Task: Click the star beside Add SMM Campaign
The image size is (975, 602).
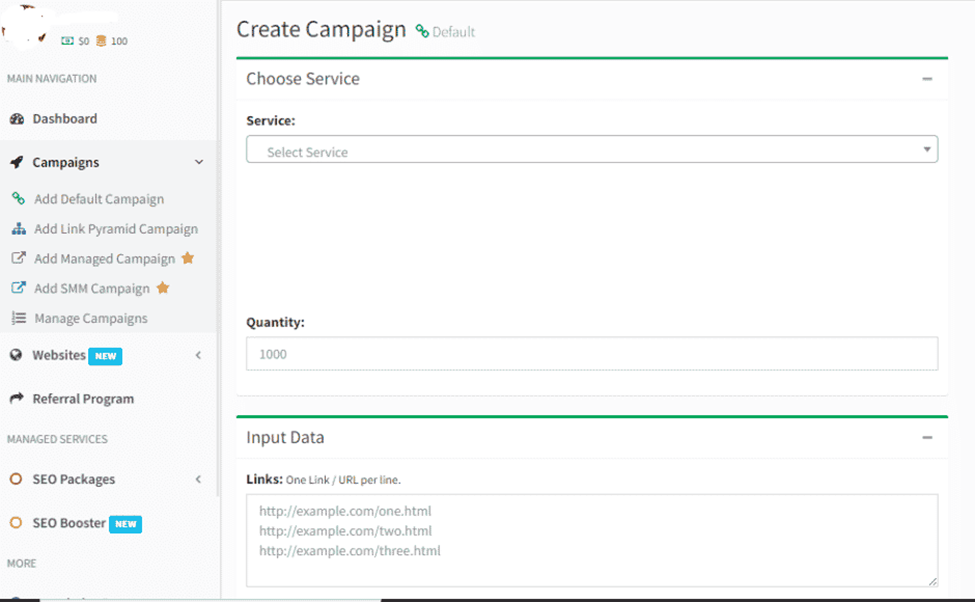Action: point(162,288)
